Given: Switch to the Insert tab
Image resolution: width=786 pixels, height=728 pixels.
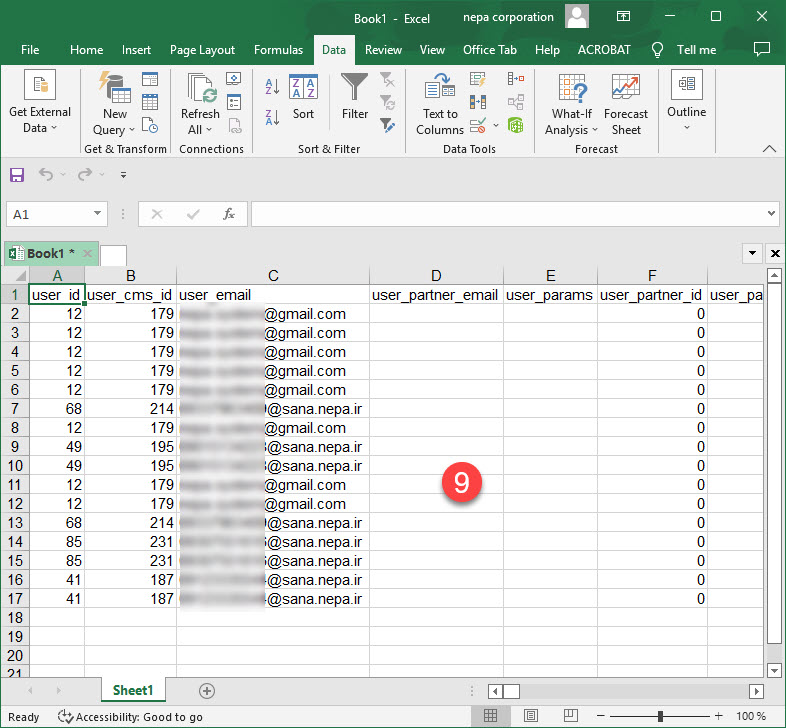Looking at the screenshot, I should [136, 50].
